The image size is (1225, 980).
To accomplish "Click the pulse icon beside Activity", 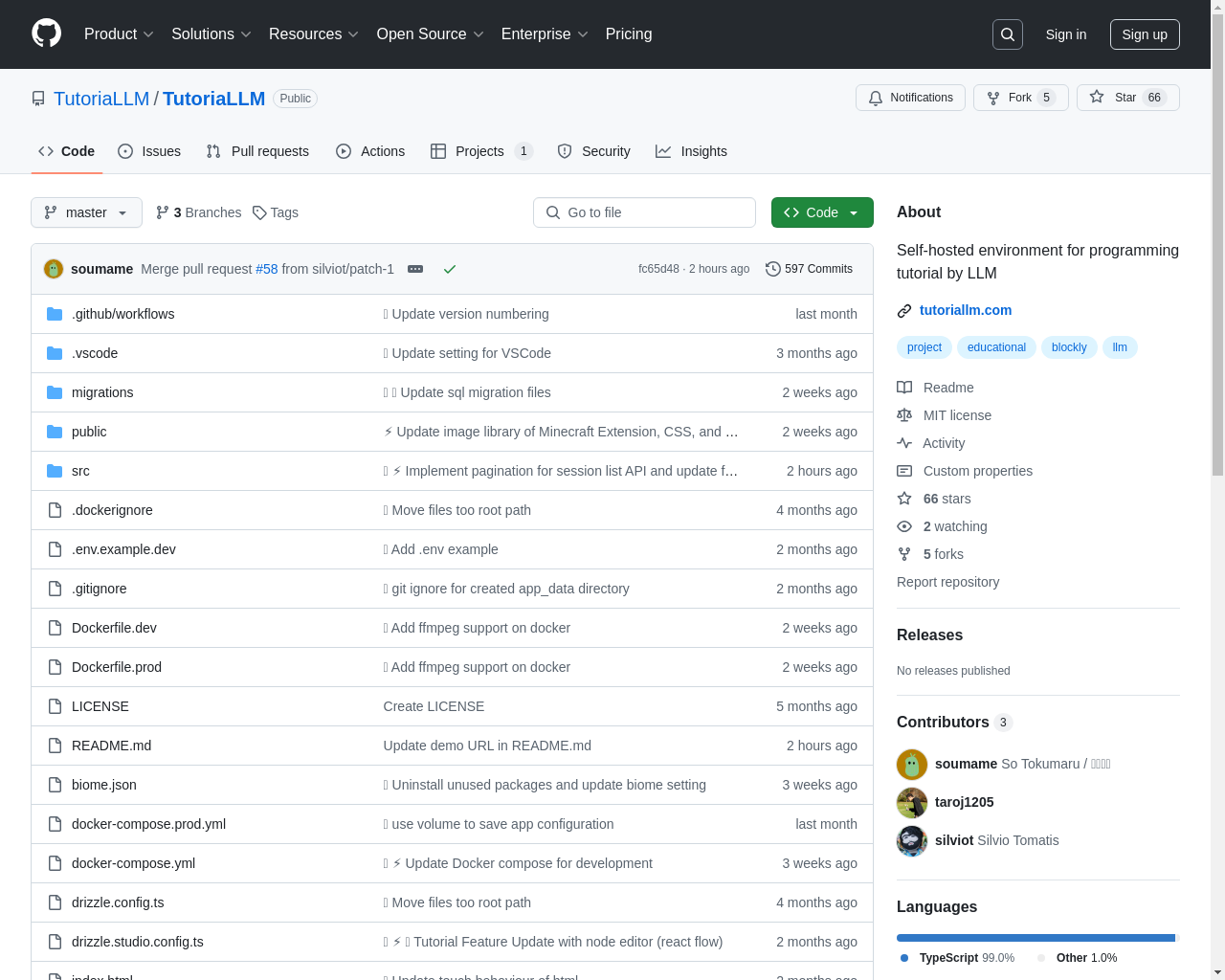I will click(904, 443).
